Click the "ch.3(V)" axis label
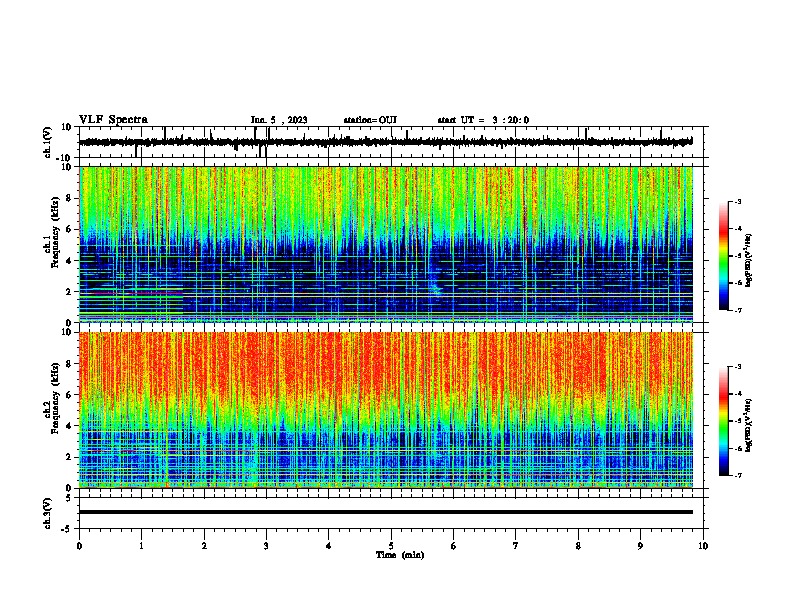This screenshot has height=612, width=792. point(48,514)
